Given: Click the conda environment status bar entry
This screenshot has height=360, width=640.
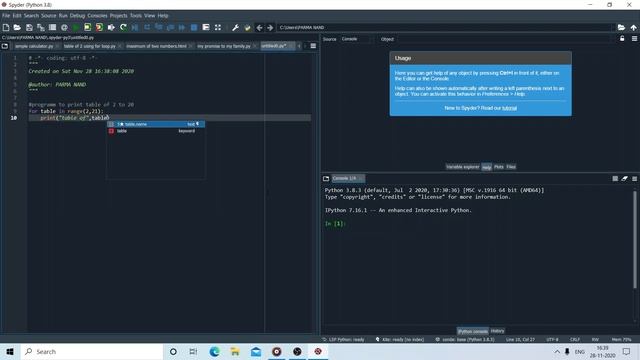Looking at the screenshot, I should click(x=465, y=339).
